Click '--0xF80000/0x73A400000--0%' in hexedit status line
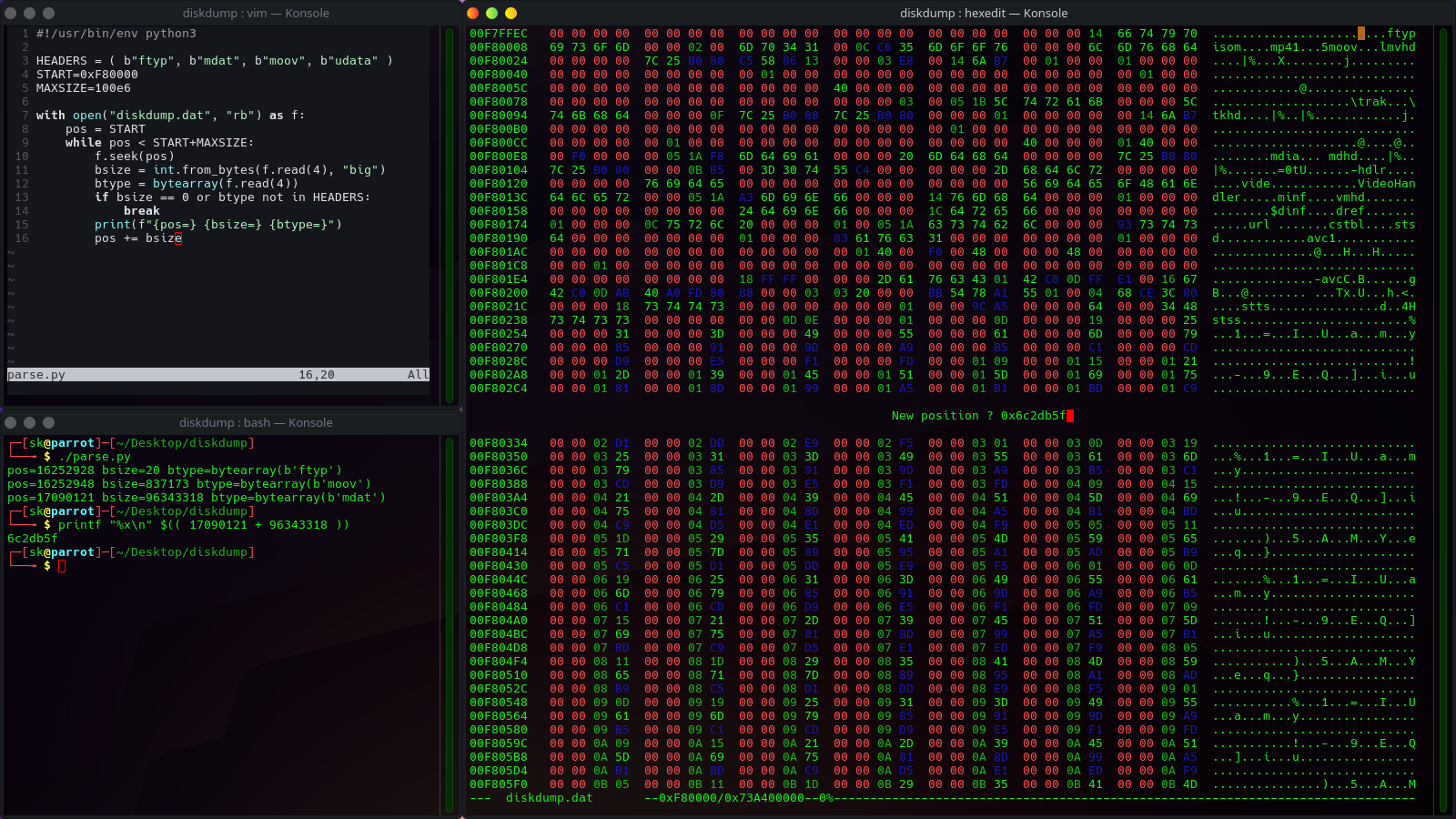1456x819 pixels. pyautogui.click(x=739, y=798)
